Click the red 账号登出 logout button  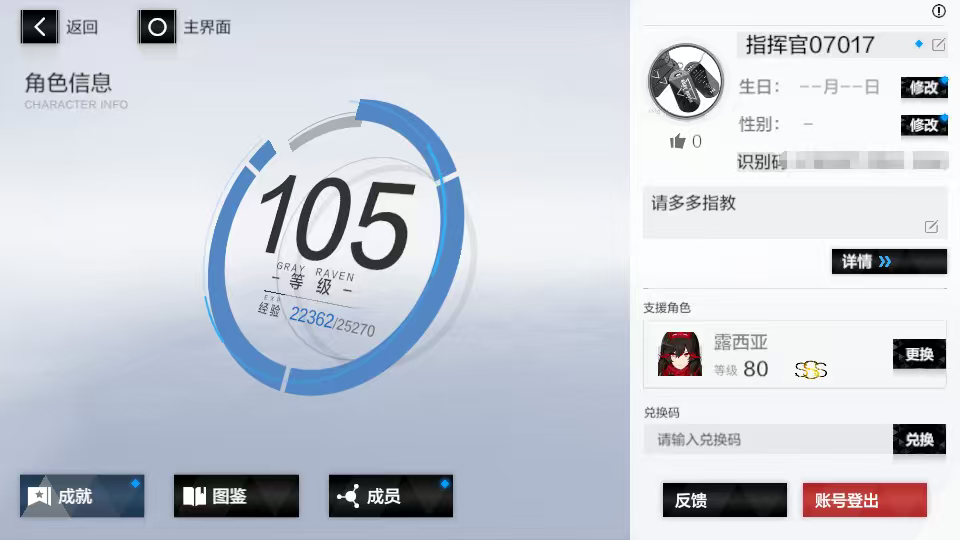point(864,500)
